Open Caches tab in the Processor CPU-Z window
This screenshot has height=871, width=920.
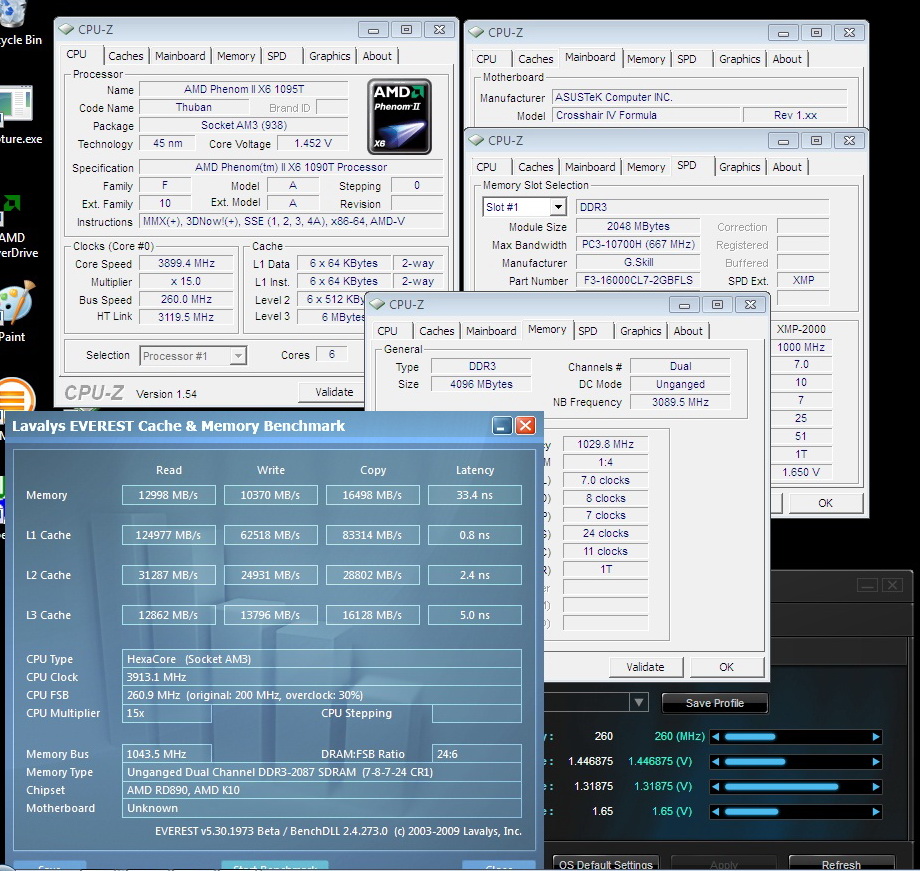[126, 56]
